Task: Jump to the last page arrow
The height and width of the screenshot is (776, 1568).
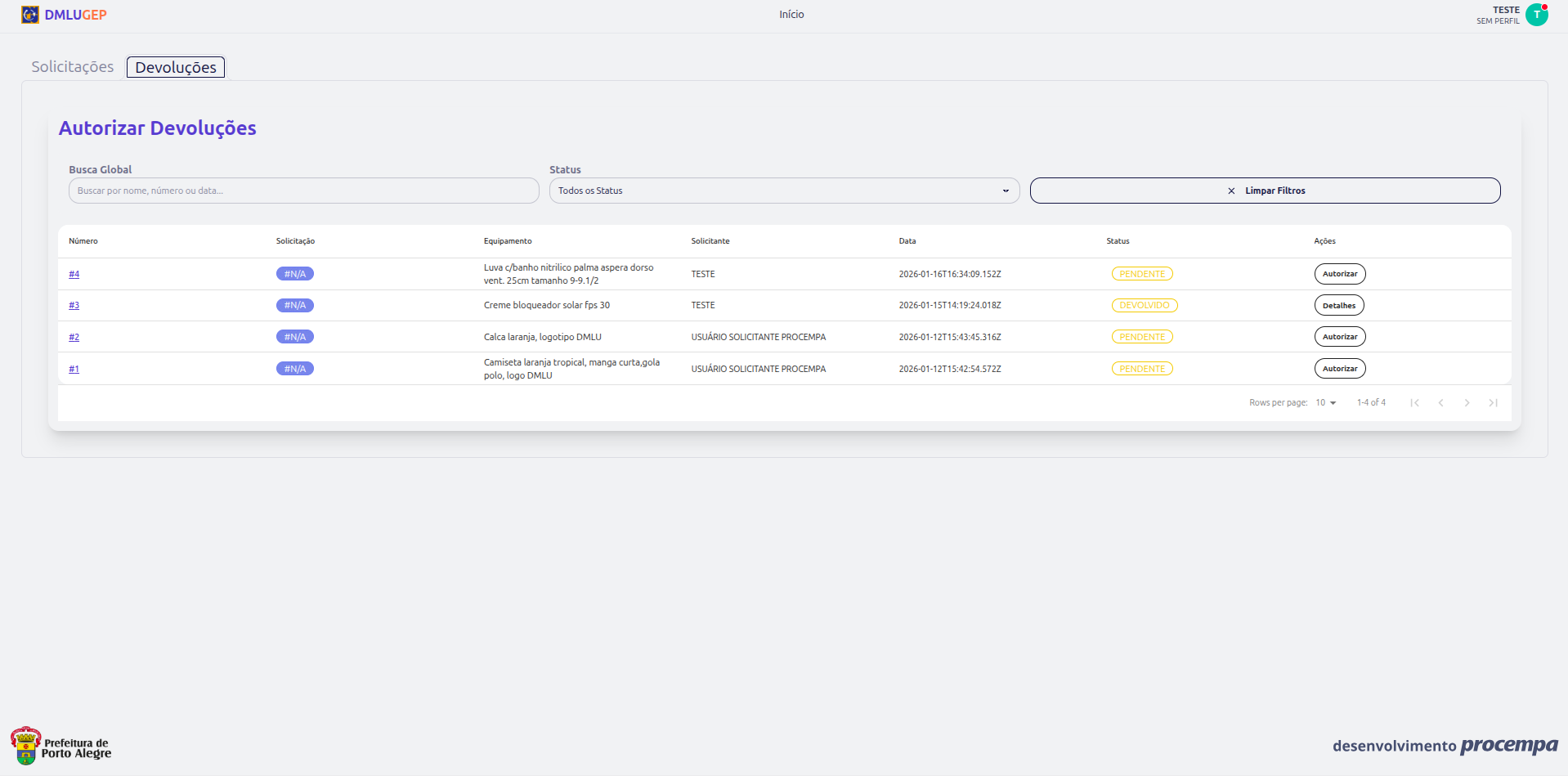Action: (1493, 402)
